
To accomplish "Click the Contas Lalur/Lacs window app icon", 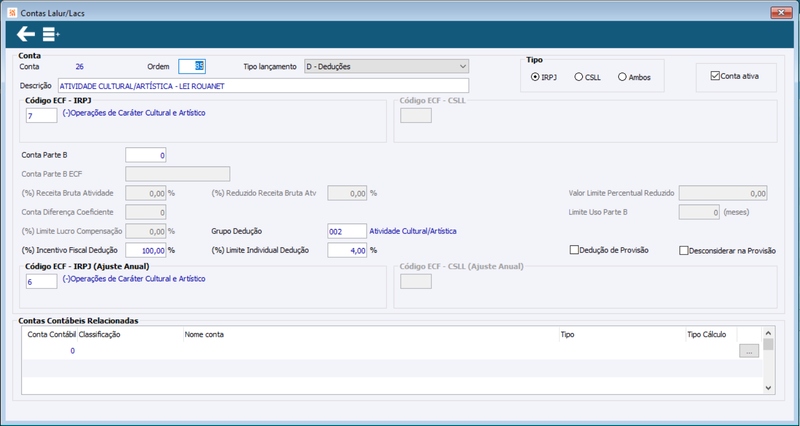I will (x=13, y=13).
